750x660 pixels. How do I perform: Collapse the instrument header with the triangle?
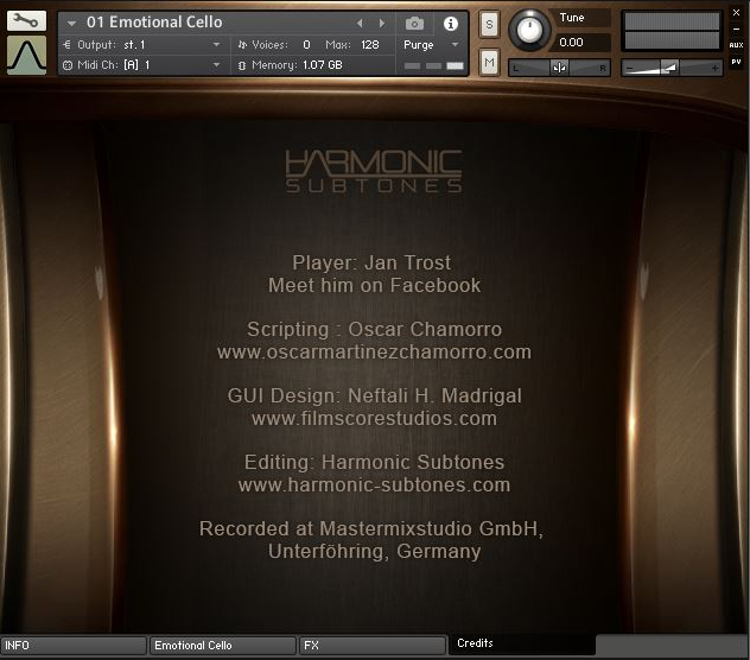pyautogui.click(x=72, y=23)
